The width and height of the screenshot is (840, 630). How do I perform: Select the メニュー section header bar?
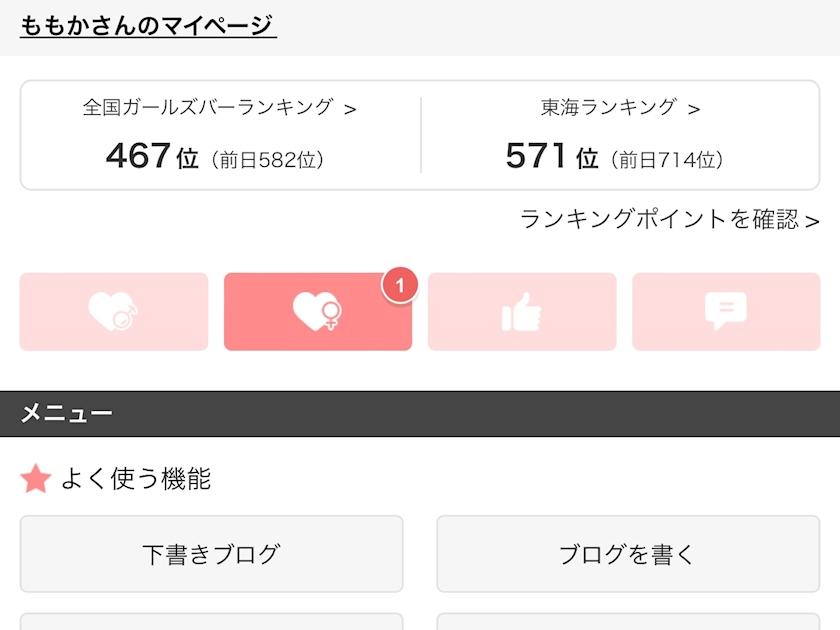coord(420,414)
